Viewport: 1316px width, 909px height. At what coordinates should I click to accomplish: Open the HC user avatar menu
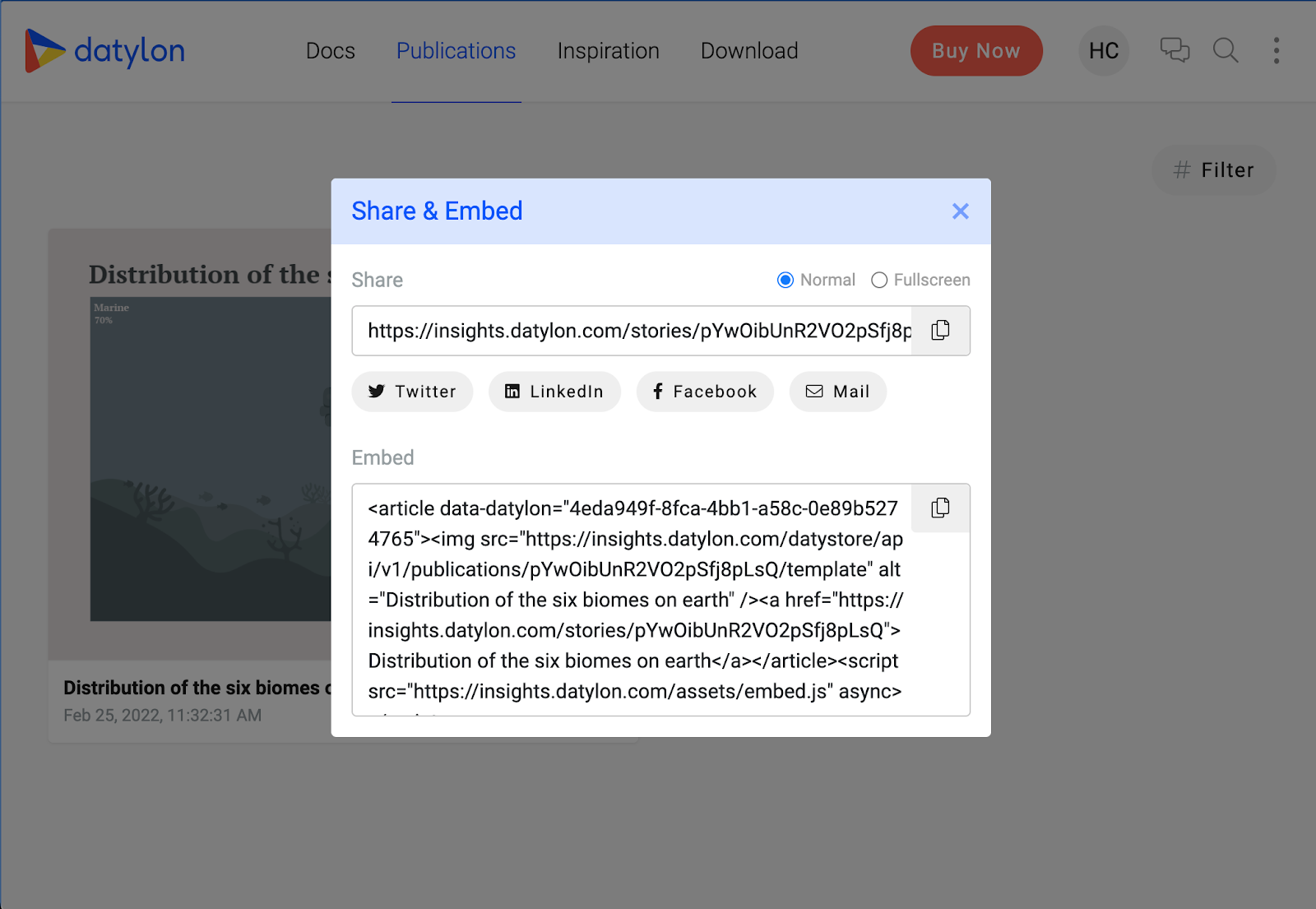pyautogui.click(x=1104, y=51)
